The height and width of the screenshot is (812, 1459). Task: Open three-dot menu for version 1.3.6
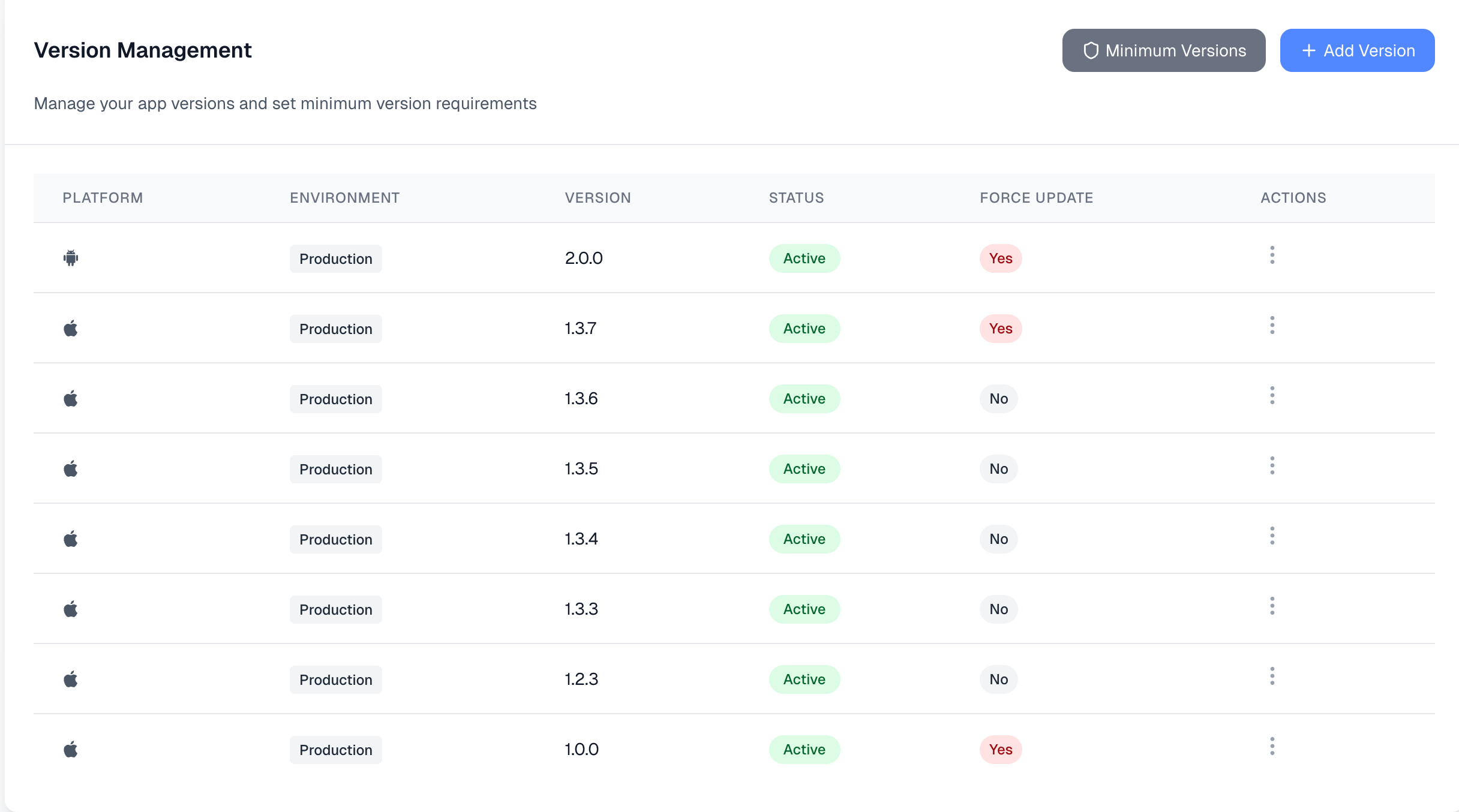click(1272, 396)
